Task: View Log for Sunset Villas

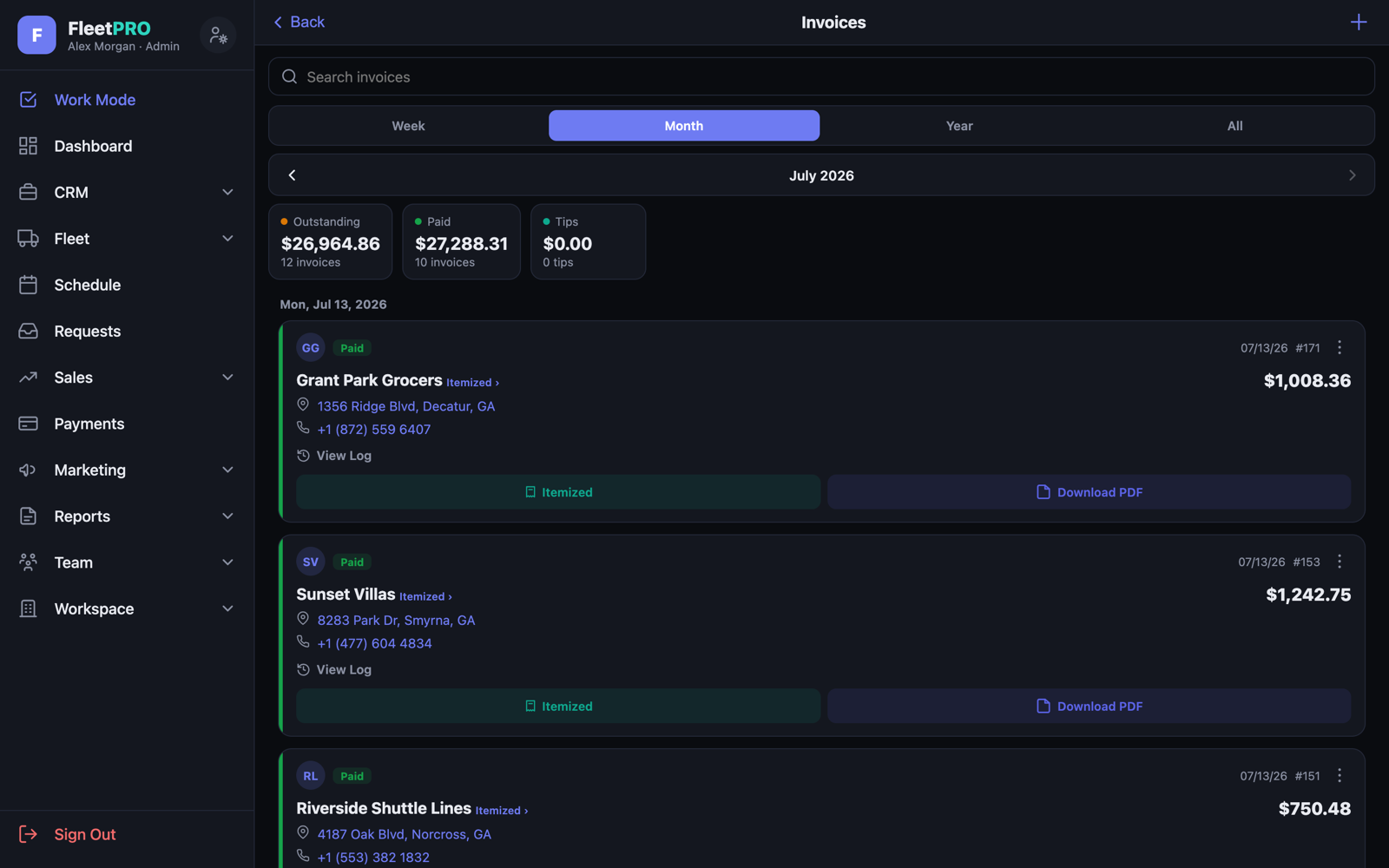Action: [x=334, y=669]
